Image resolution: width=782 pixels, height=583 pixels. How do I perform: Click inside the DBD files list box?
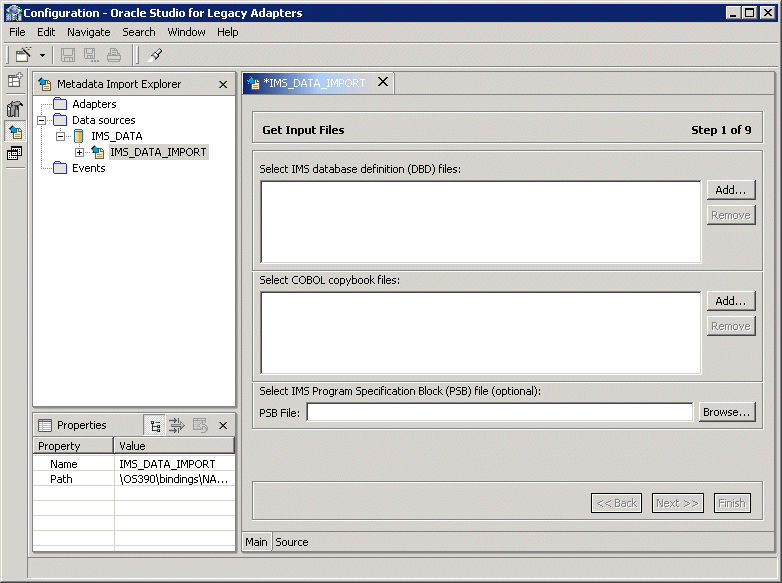click(481, 222)
